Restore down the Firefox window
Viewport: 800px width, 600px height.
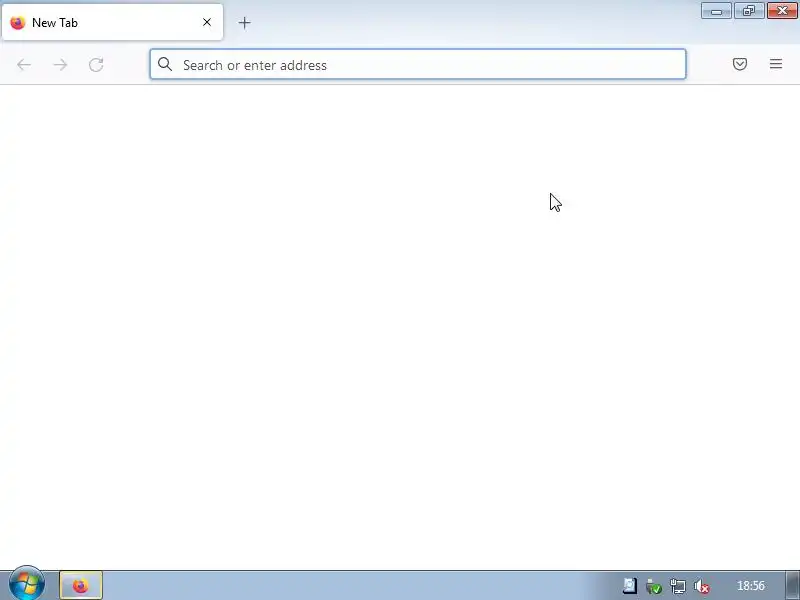748,11
